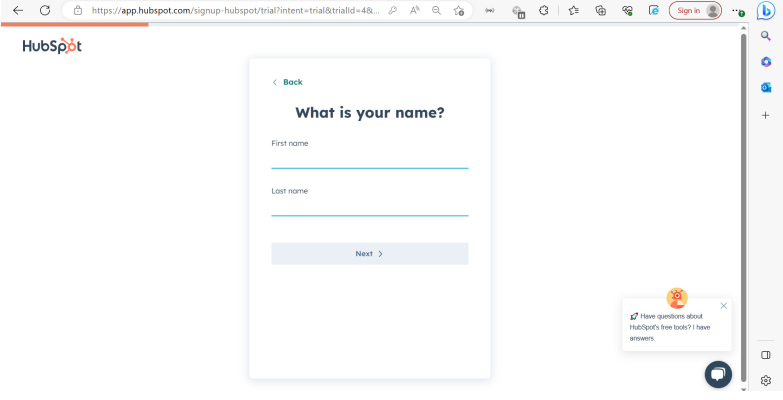
Task: Click the sidebar search magnifier icon
Action: 766,36
